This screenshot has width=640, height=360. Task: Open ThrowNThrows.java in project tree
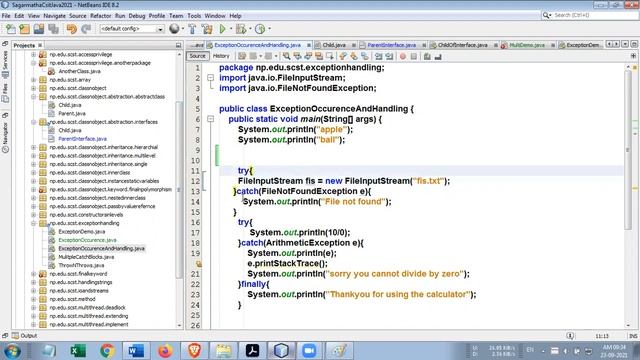[x=81, y=265]
